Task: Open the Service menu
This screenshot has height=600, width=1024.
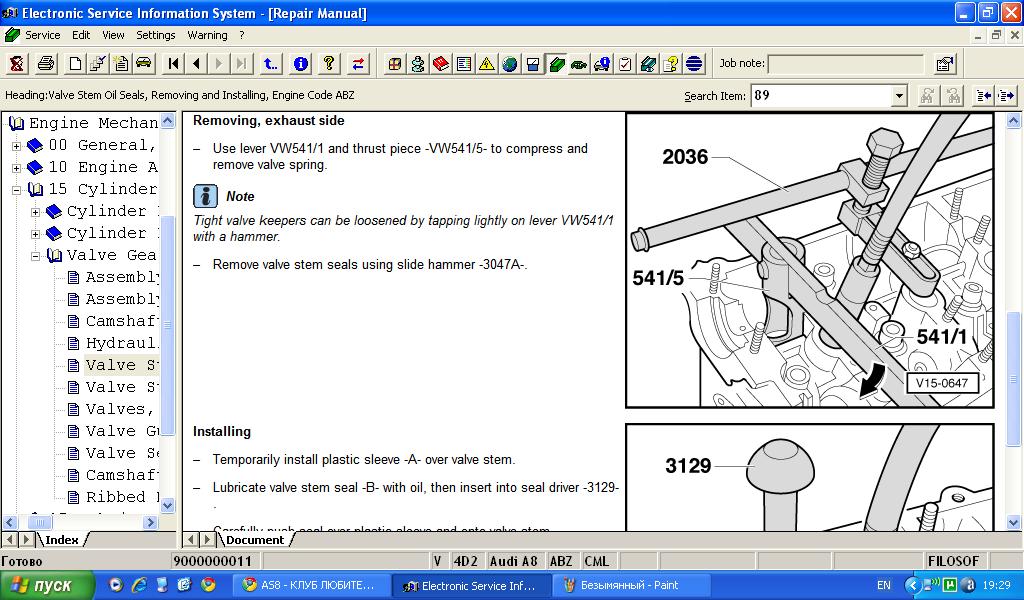Action: (42, 35)
